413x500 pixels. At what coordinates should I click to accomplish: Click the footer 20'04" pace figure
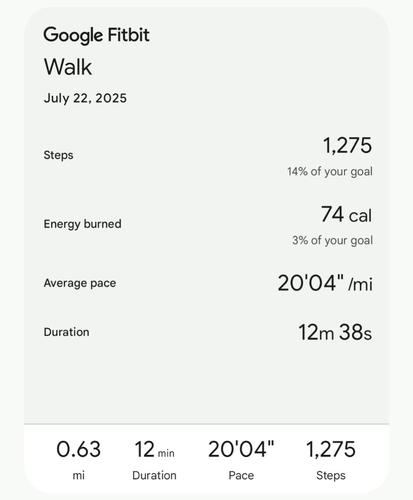click(x=241, y=449)
